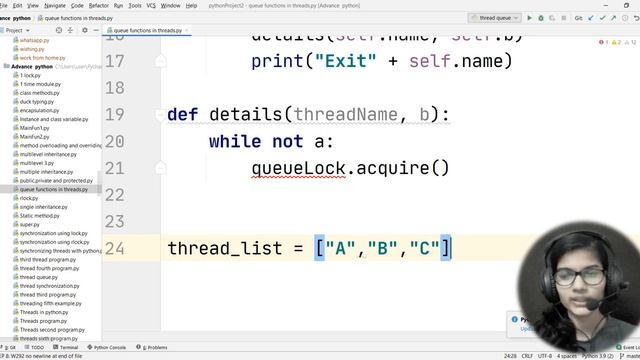Update project with the blue Git arrow
This screenshot has height=360, width=640.
coord(591,18)
